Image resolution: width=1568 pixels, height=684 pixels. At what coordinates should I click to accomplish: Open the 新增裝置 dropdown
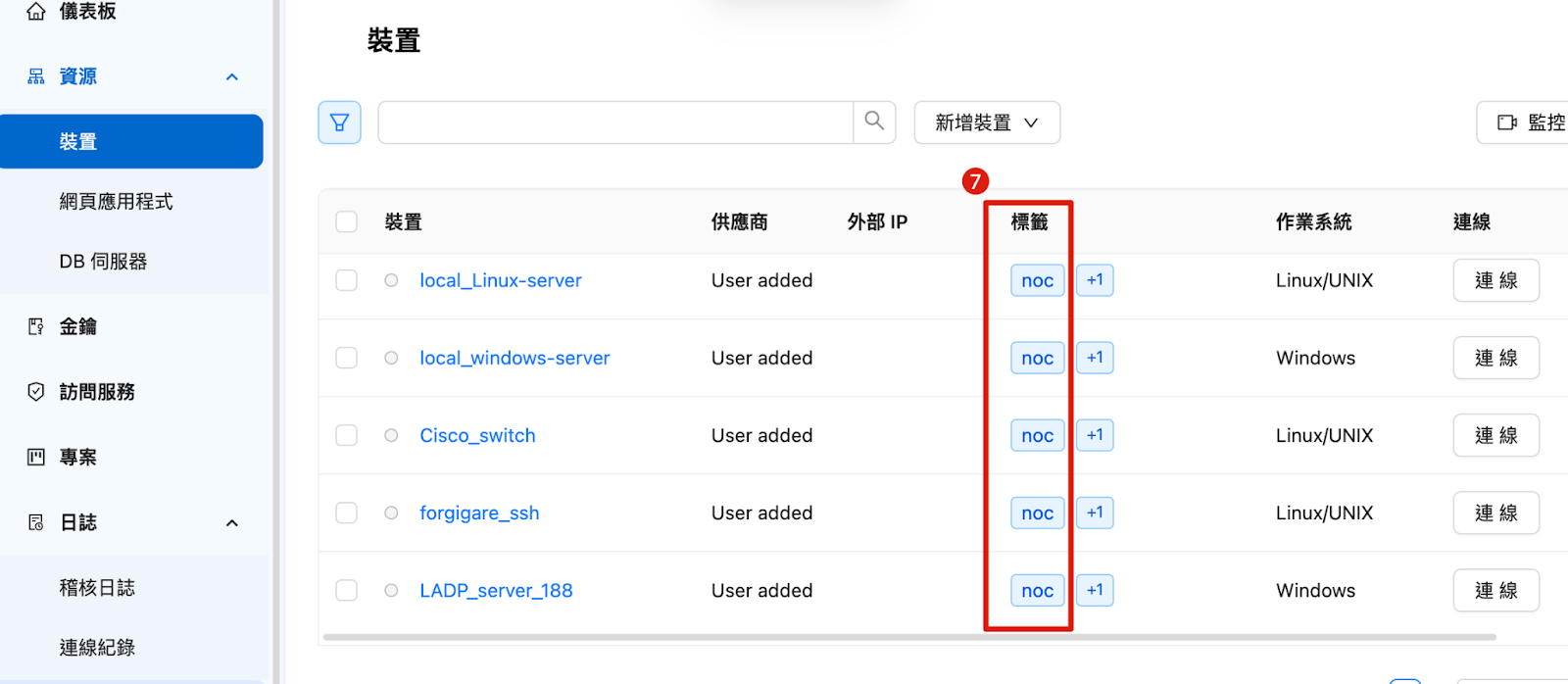click(986, 122)
